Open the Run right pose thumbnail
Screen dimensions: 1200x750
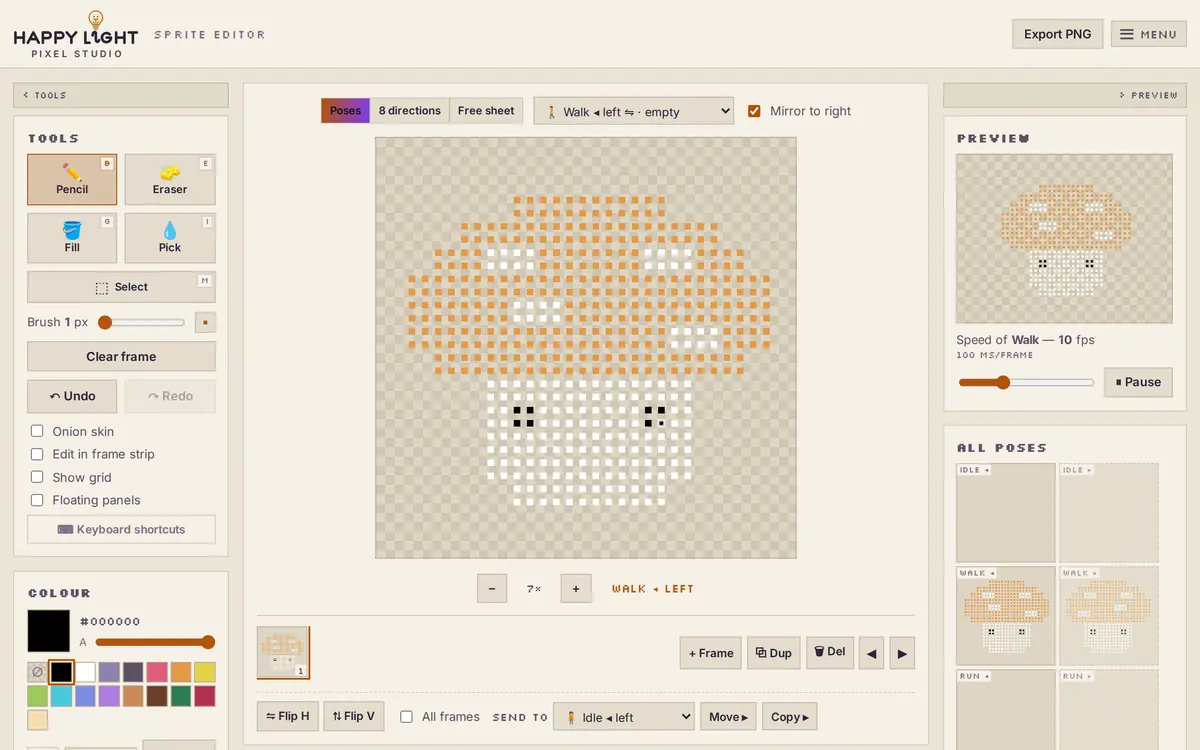click(x=1109, y=709)
